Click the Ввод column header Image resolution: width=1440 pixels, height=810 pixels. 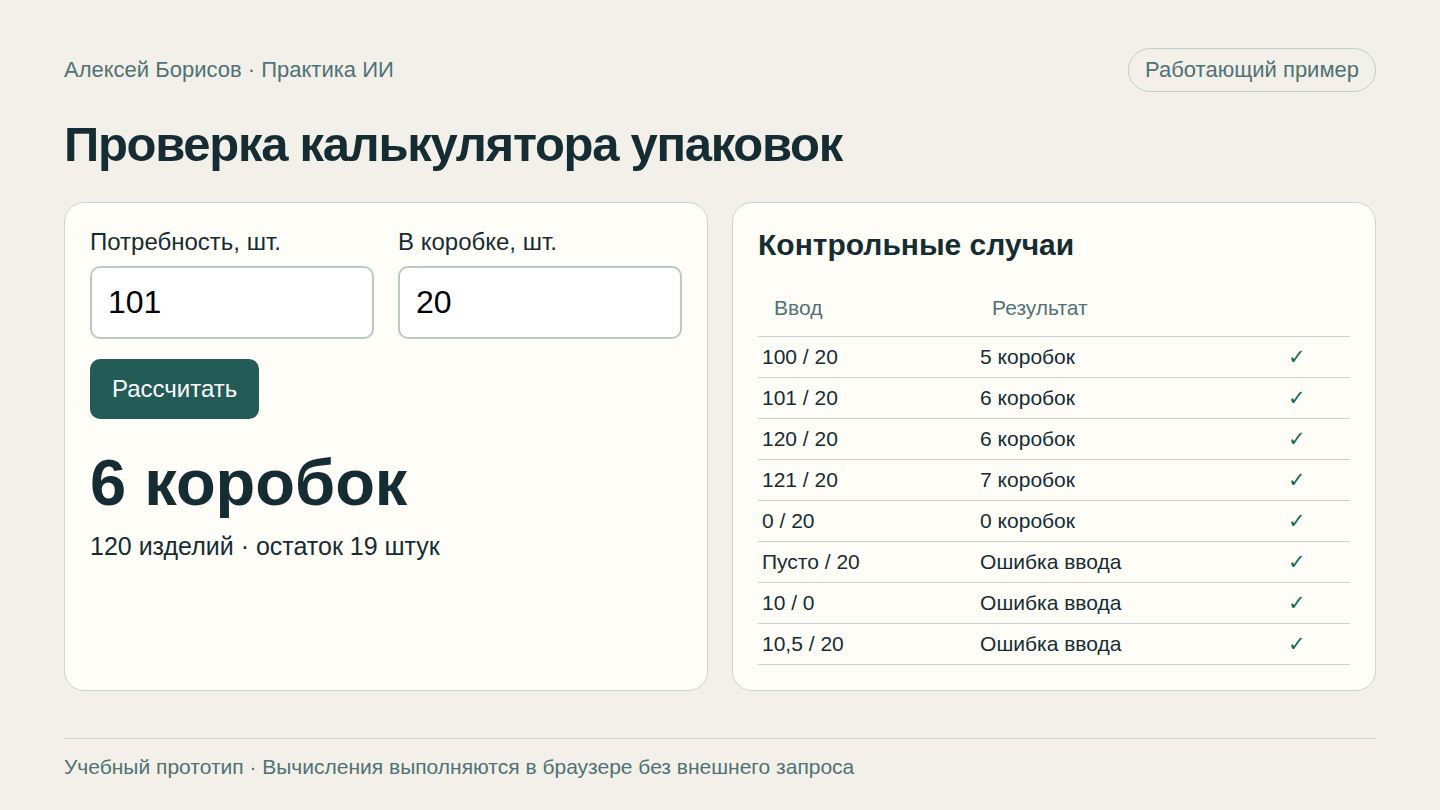[x=798, y=308]
